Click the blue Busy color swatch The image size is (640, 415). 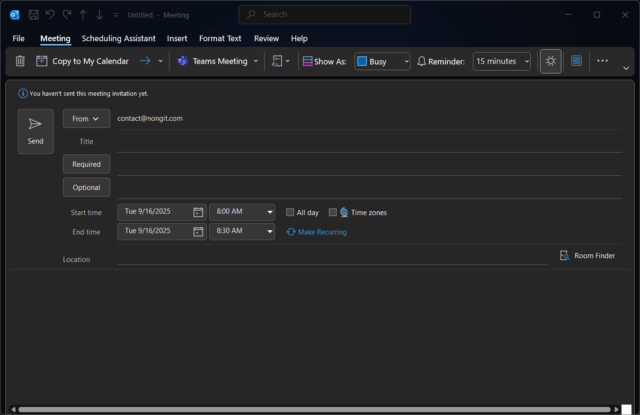point(362,61)
